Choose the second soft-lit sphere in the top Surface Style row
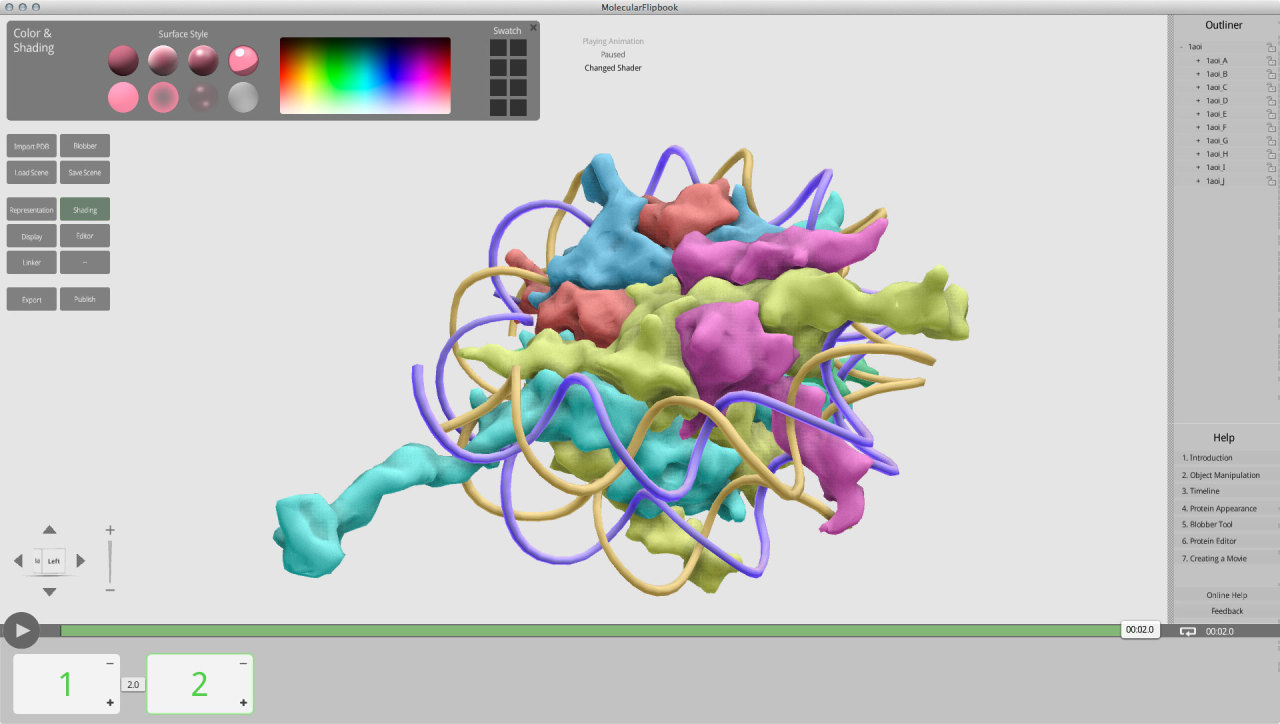Screen dimensions: 1280x724 pyautogui.click(x=163, y=61)
